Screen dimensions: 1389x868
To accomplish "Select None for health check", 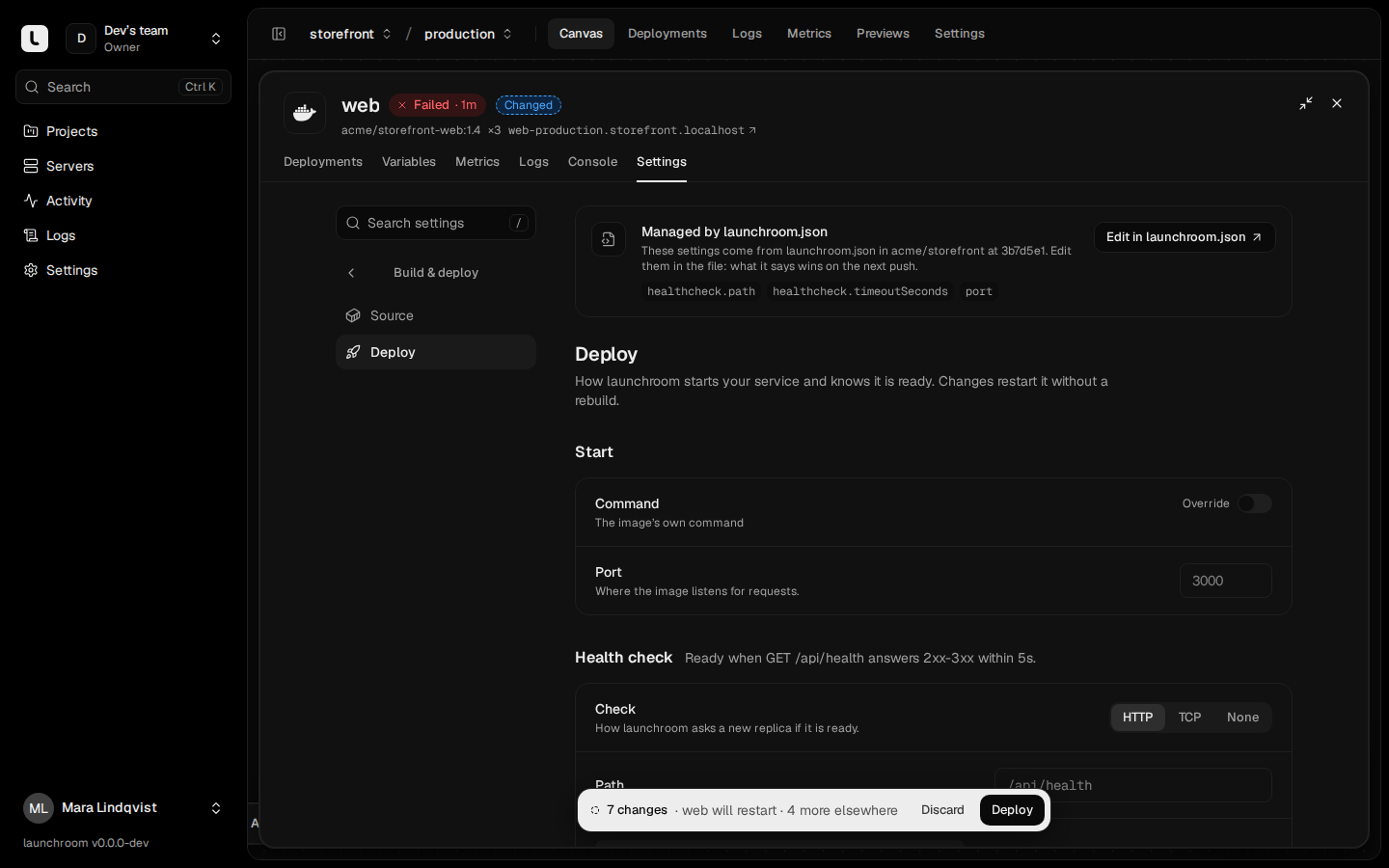I will tap(1242, 718).
